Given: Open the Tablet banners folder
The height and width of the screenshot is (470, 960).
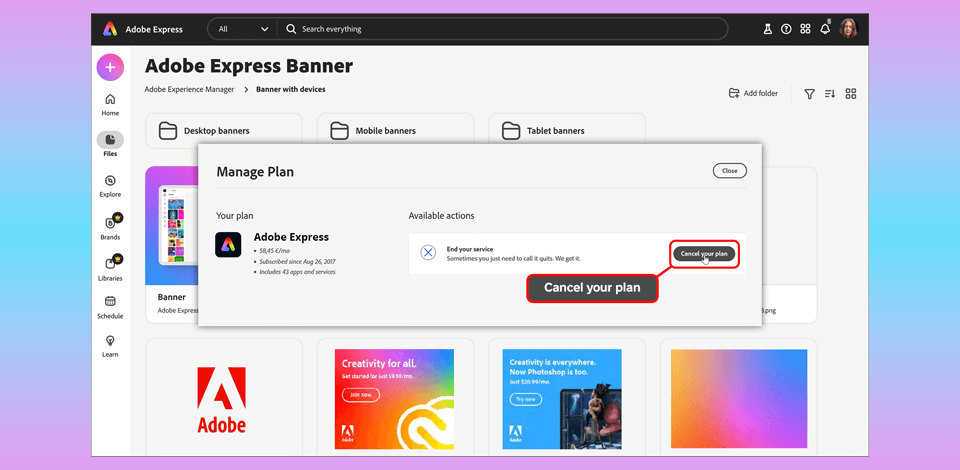Looking at the screenshot, I should point(566,130).
